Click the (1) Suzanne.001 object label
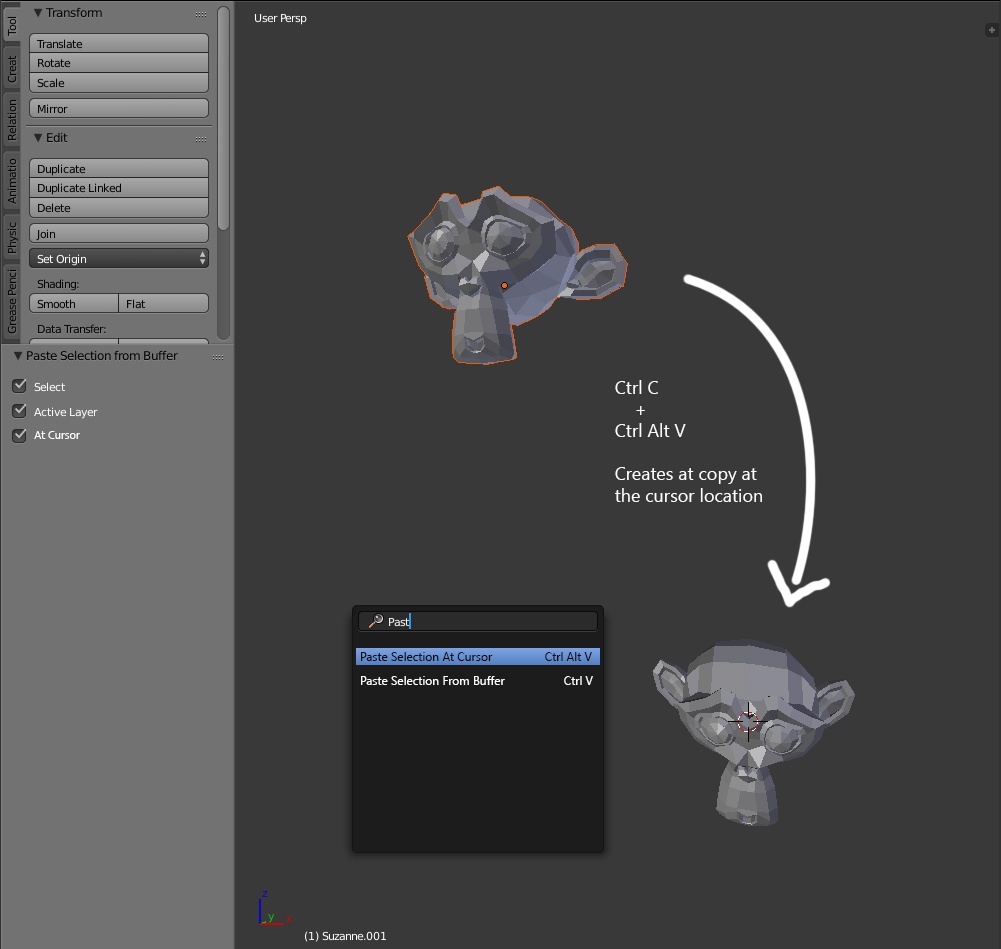The width and height of the screenshot is (1001, 949). point(345,936)
